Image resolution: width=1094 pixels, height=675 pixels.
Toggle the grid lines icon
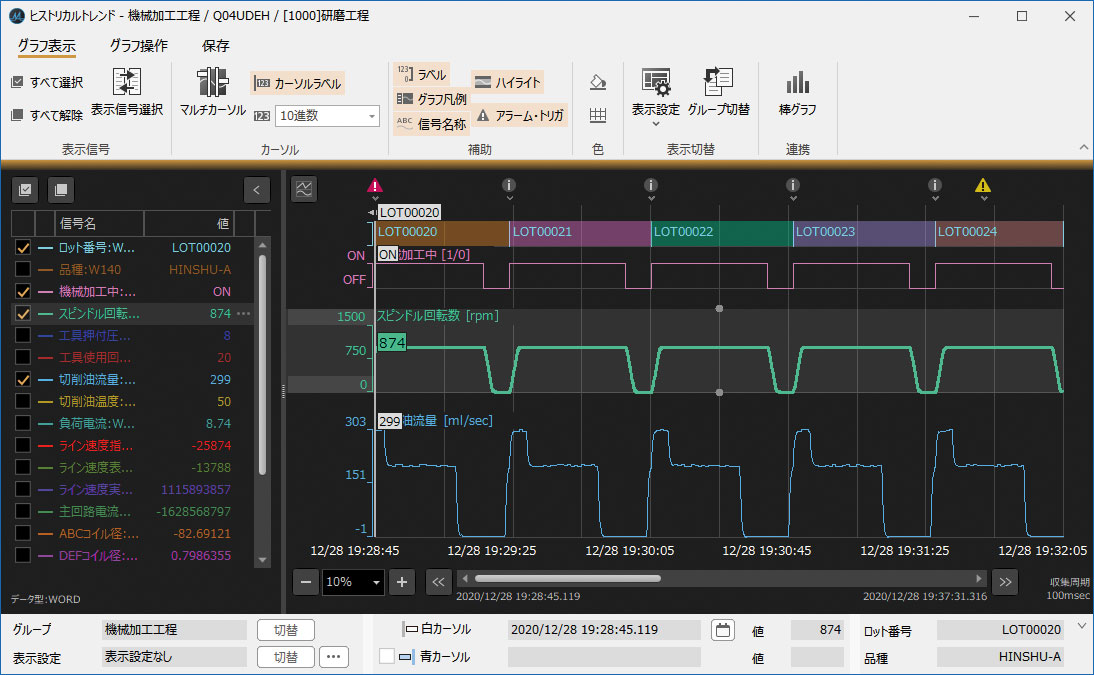point(598,116)
